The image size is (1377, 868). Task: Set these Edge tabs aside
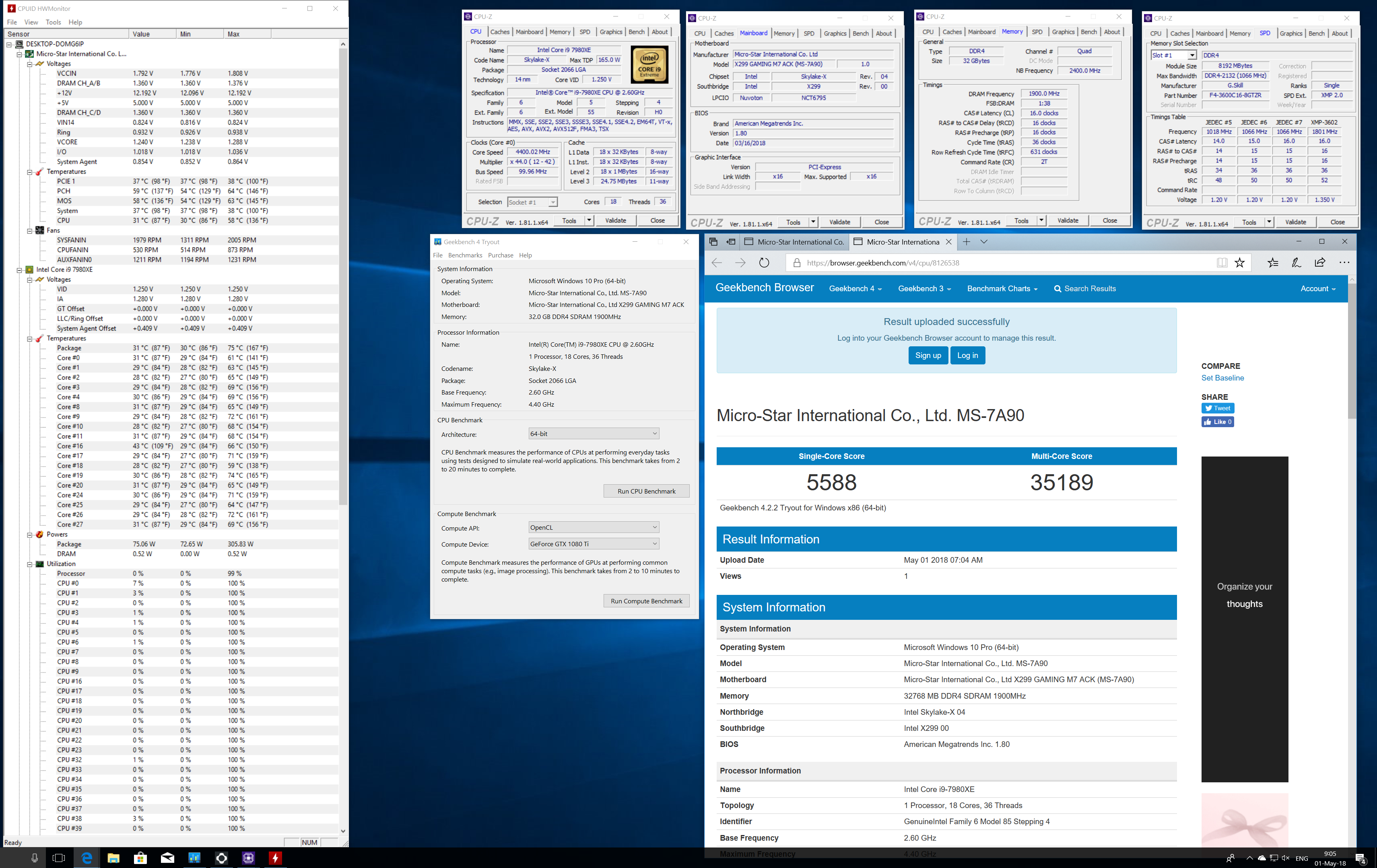pyautogui.click(x=731, y=242)
